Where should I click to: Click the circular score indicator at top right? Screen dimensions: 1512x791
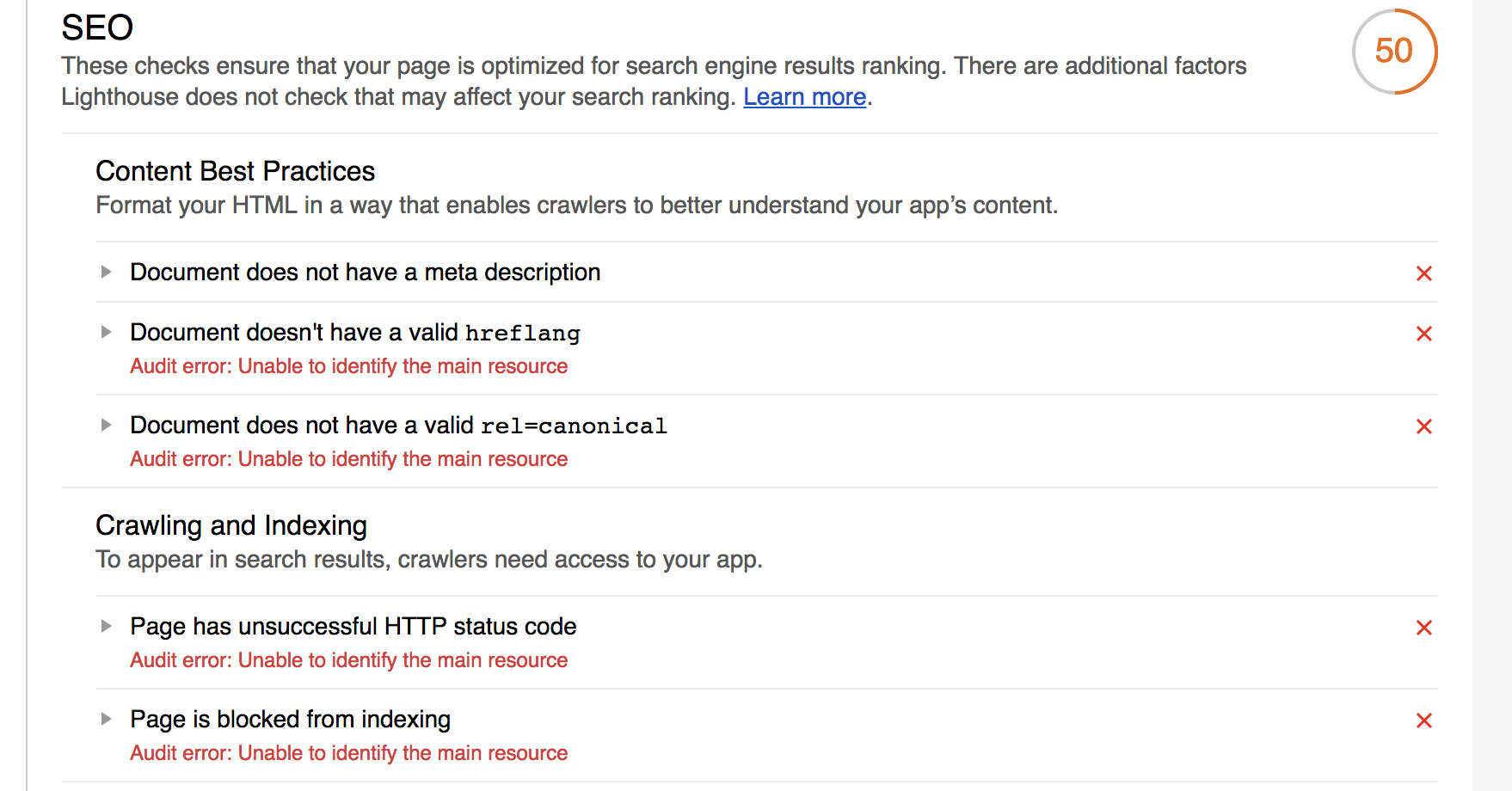(1393, 52)
